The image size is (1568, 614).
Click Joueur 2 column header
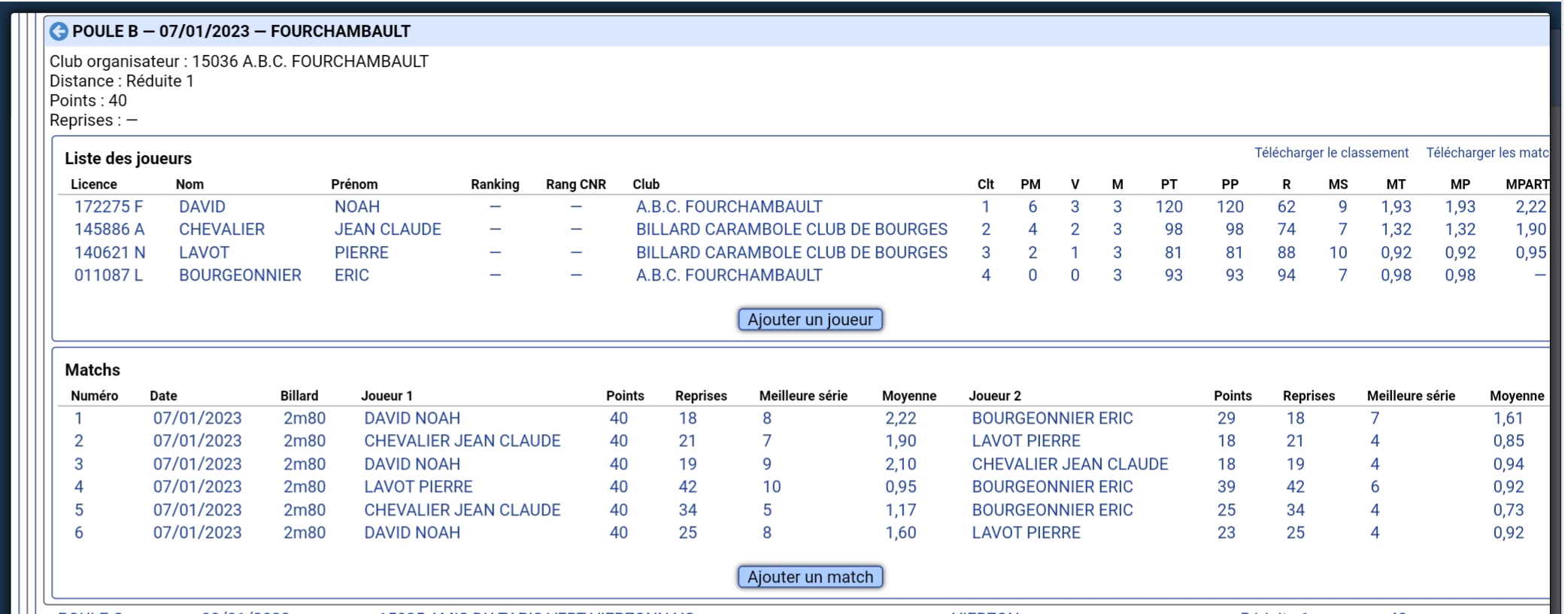[995, 396]
